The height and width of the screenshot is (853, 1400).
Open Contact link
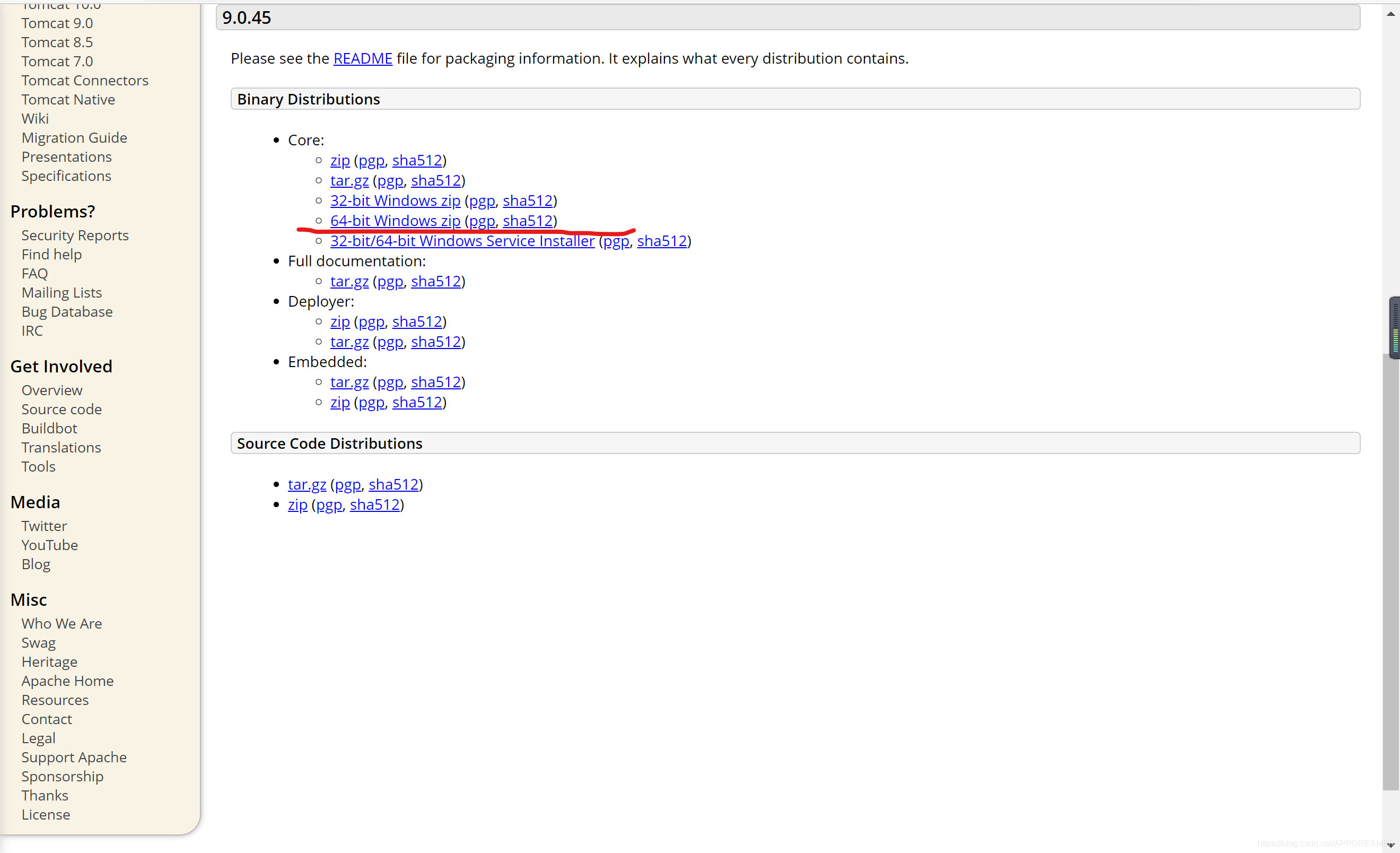46,719
